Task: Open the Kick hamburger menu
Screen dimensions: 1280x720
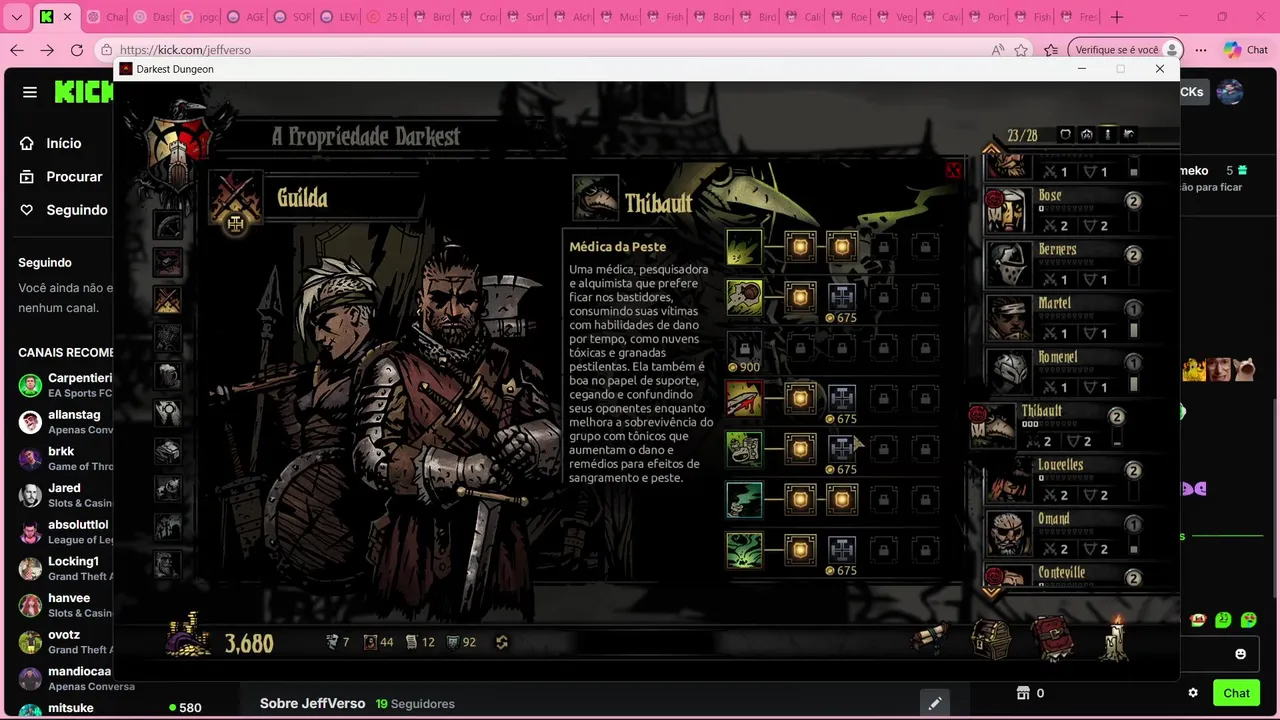Action: tap(30, 92)
